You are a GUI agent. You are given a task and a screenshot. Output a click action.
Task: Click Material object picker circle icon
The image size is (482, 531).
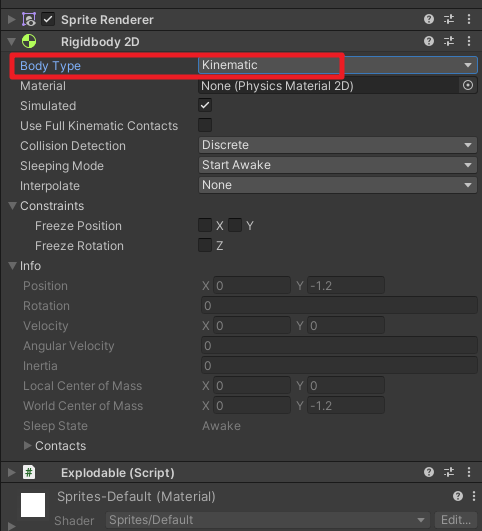(468, 85)
